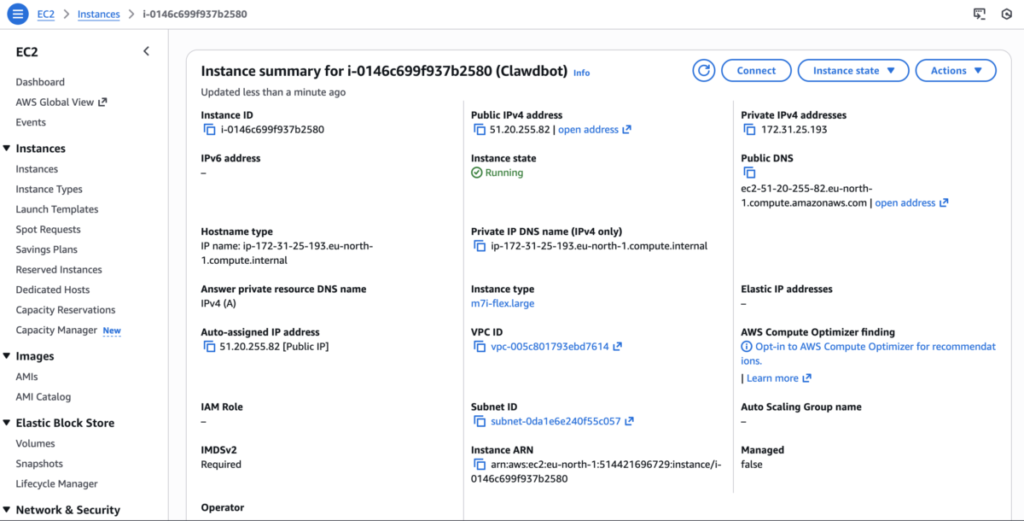The image size is (1024, 521).
Task: Click the refresh instance summary button
Action: pyautogui.click(x=704, y=71)
